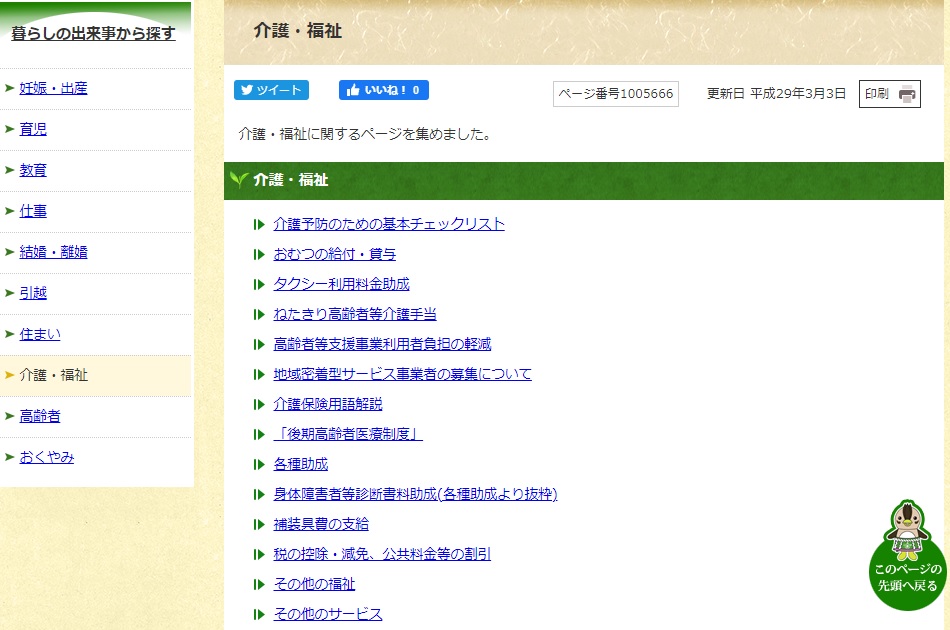Click the arrow icon beside 補装具費の支給
Screen dimensions: 950x630
259,525
